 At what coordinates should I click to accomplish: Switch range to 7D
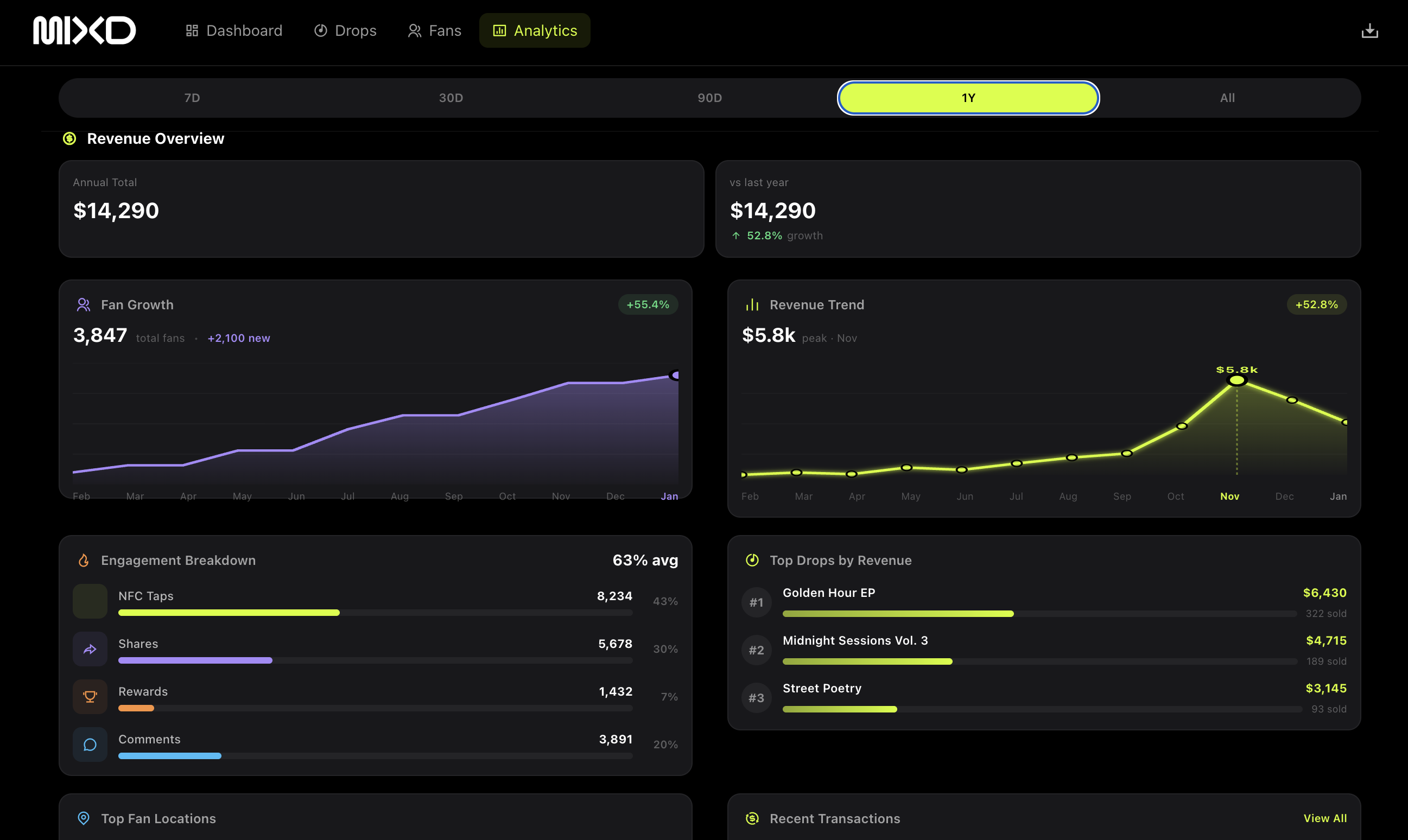(192, 98)
